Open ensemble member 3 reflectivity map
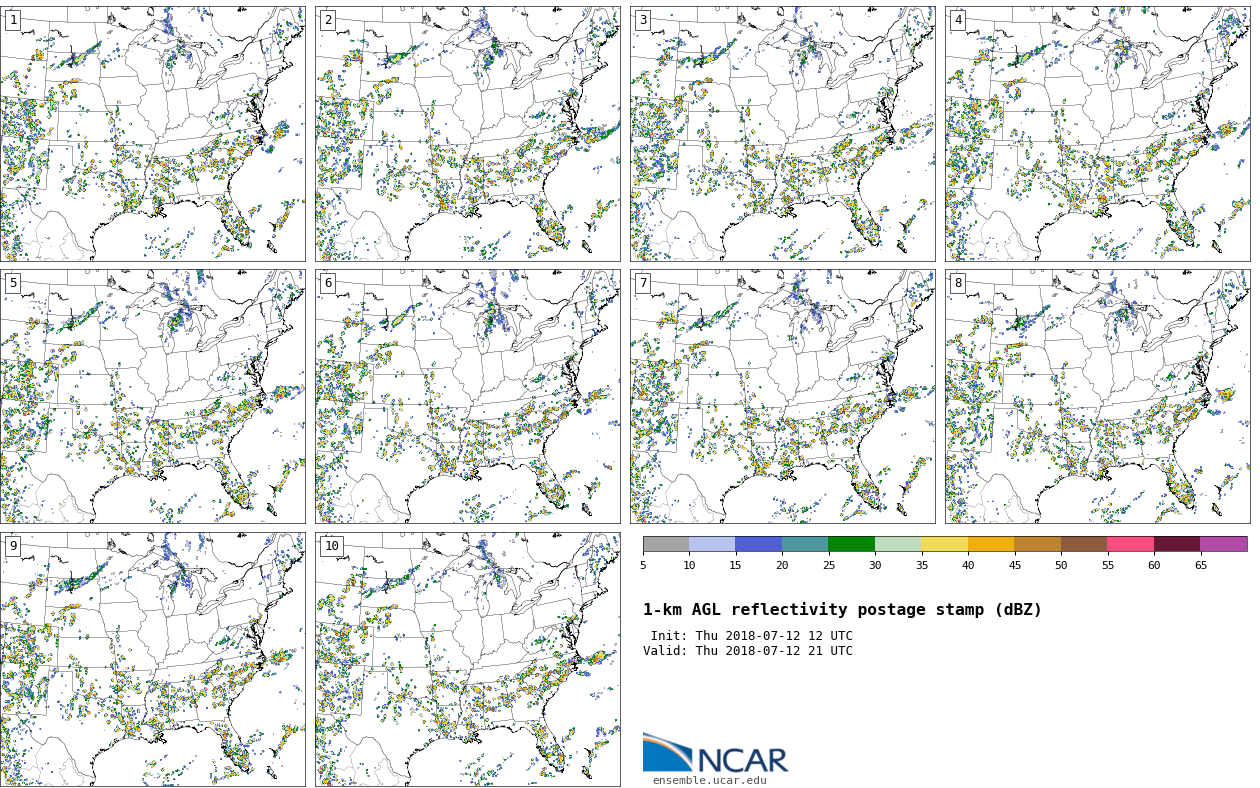This screenshot has height=788, width=1260. coord(782,134)
